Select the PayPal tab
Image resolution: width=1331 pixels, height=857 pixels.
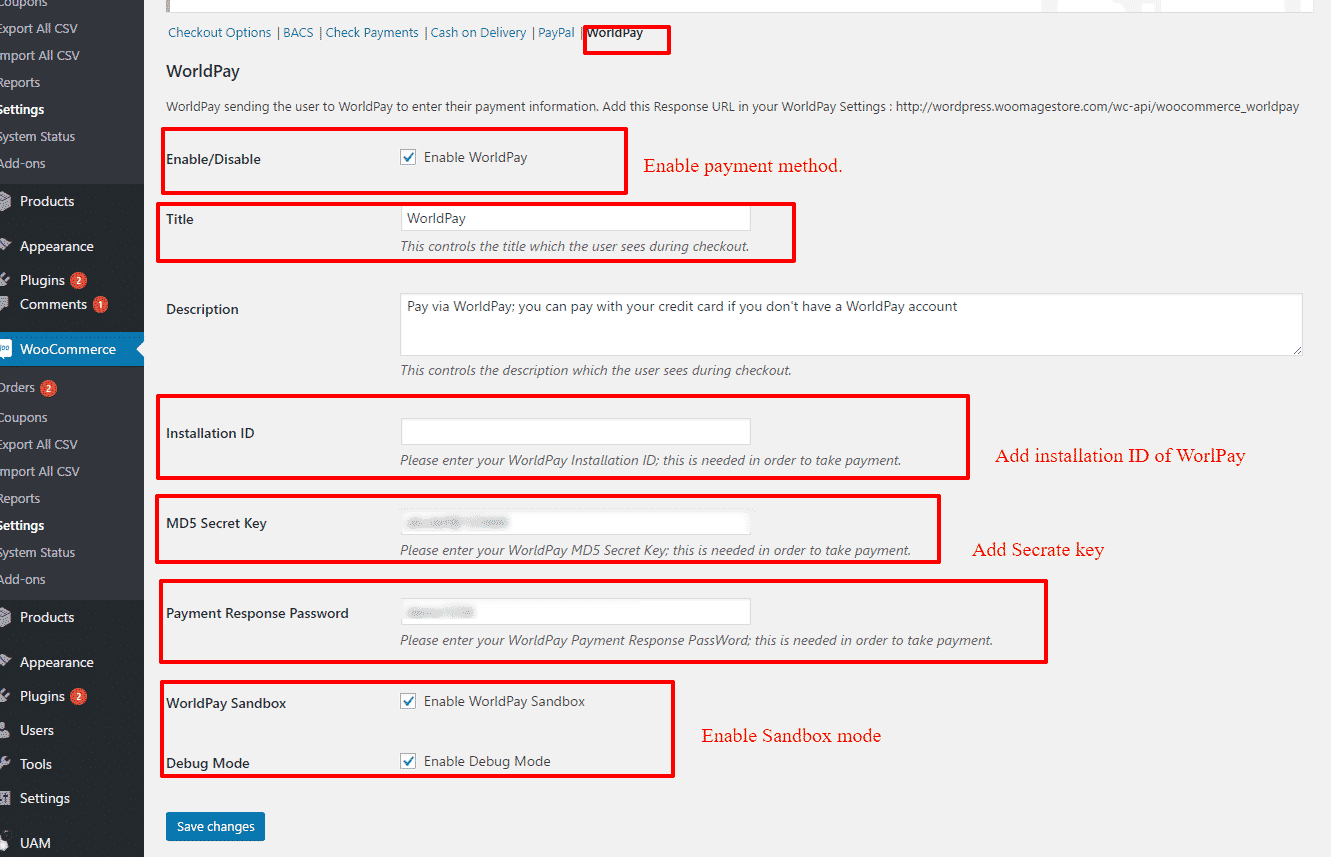556,32
